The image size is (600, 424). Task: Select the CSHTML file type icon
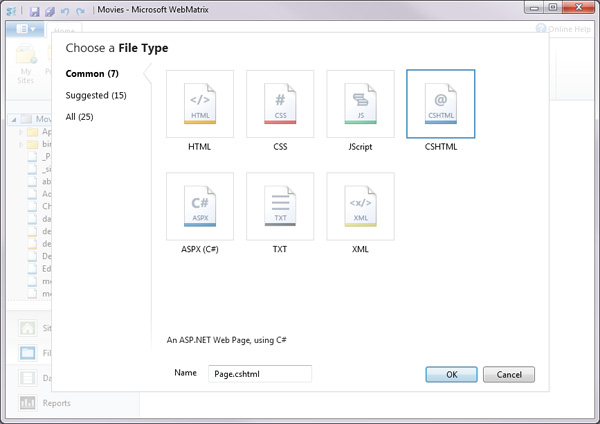tap(441, 104)
